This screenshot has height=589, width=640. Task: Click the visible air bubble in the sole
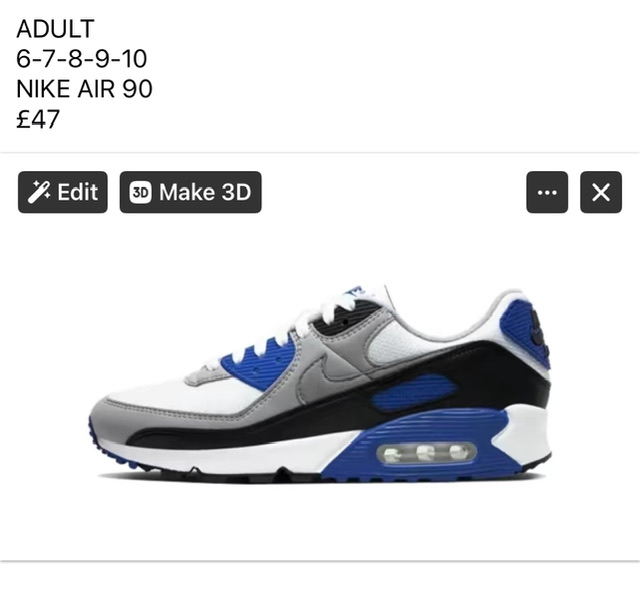[x=427, y=453]
